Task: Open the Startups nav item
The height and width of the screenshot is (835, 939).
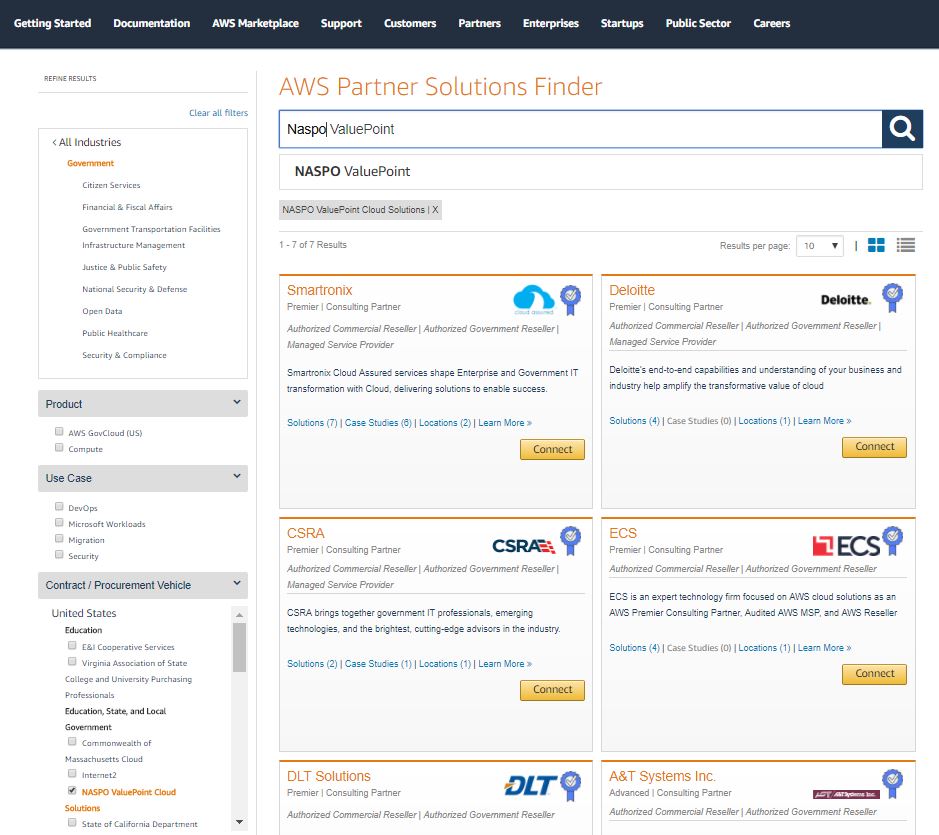Action: click(622, 23)
